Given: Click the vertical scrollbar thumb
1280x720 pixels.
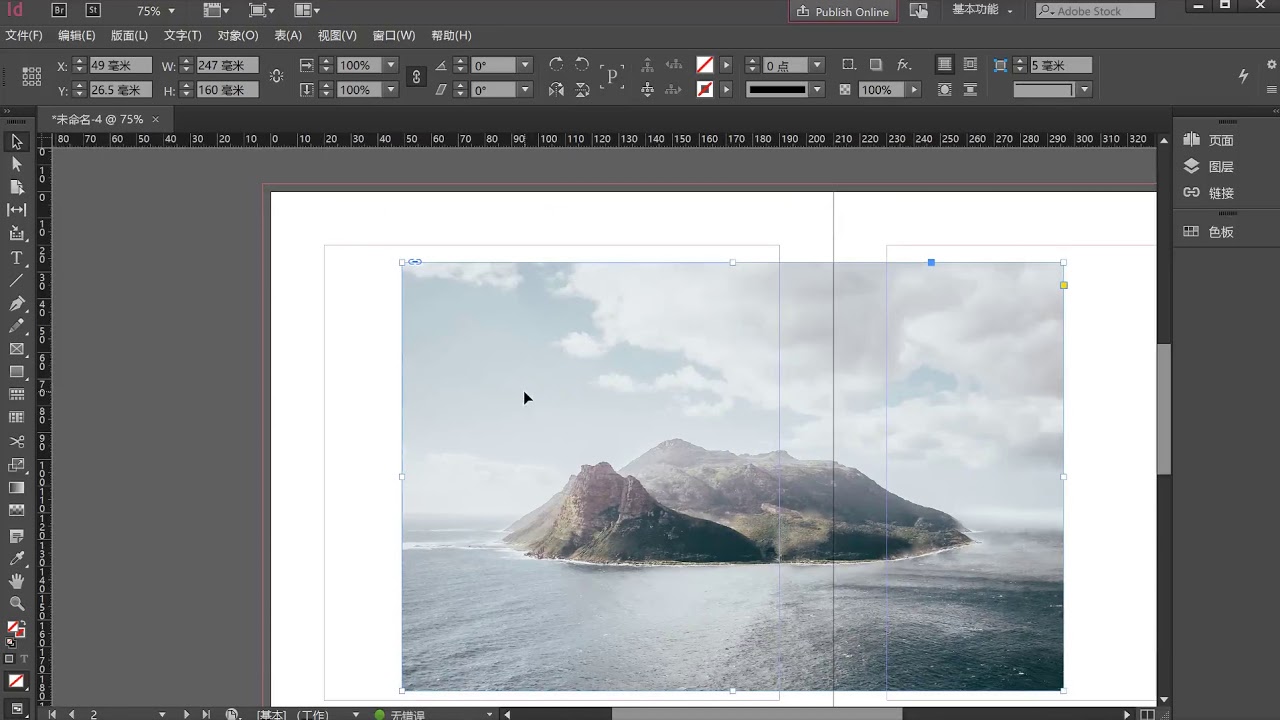Looking at the screenshot, I should (x=1164, y=408).
